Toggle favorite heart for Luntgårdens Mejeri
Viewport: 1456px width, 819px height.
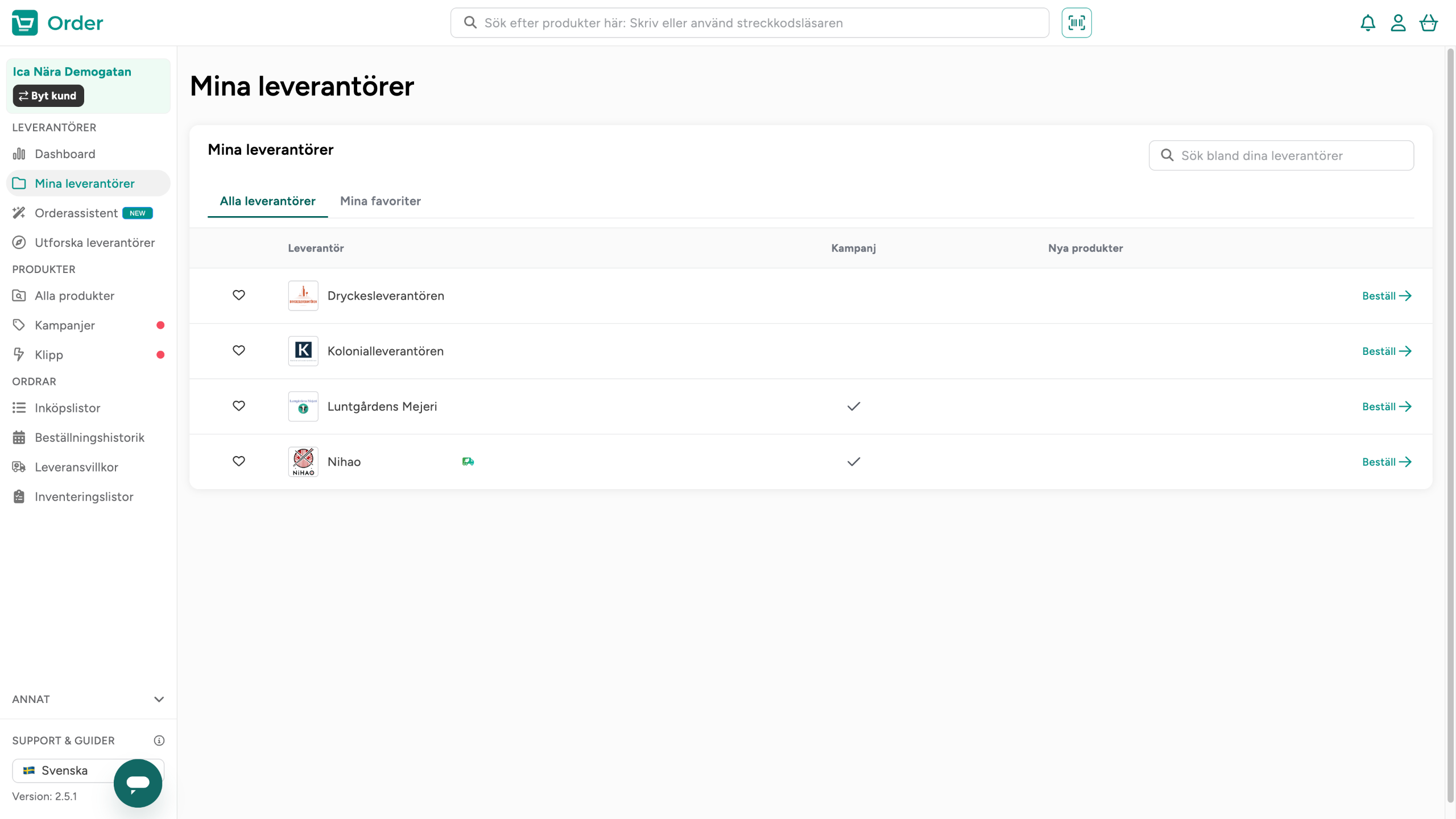point(239,406)
